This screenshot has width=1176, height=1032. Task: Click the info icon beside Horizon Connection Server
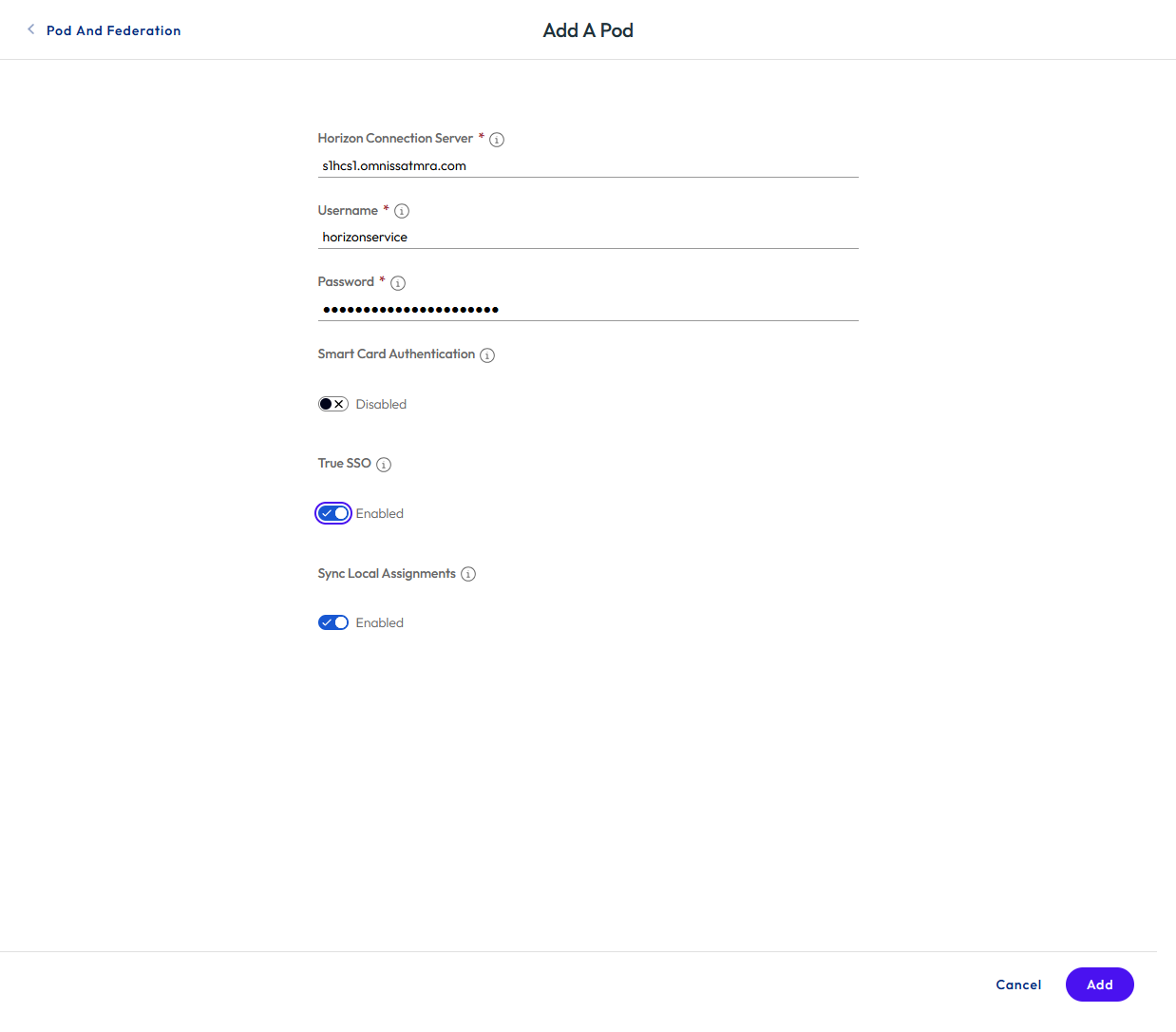point(497,140)
